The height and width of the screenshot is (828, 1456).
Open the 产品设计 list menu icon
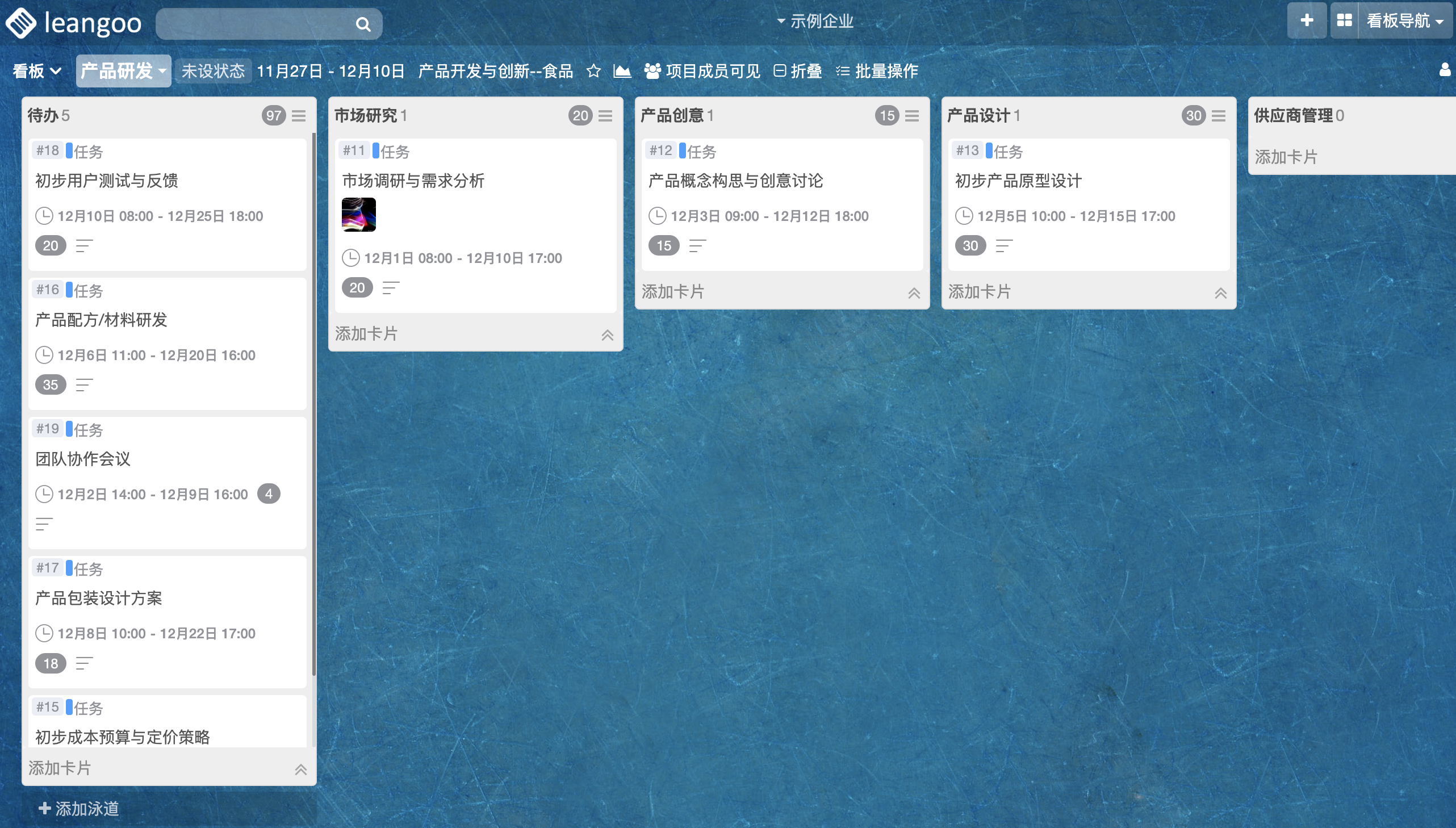click(1219, 116)
